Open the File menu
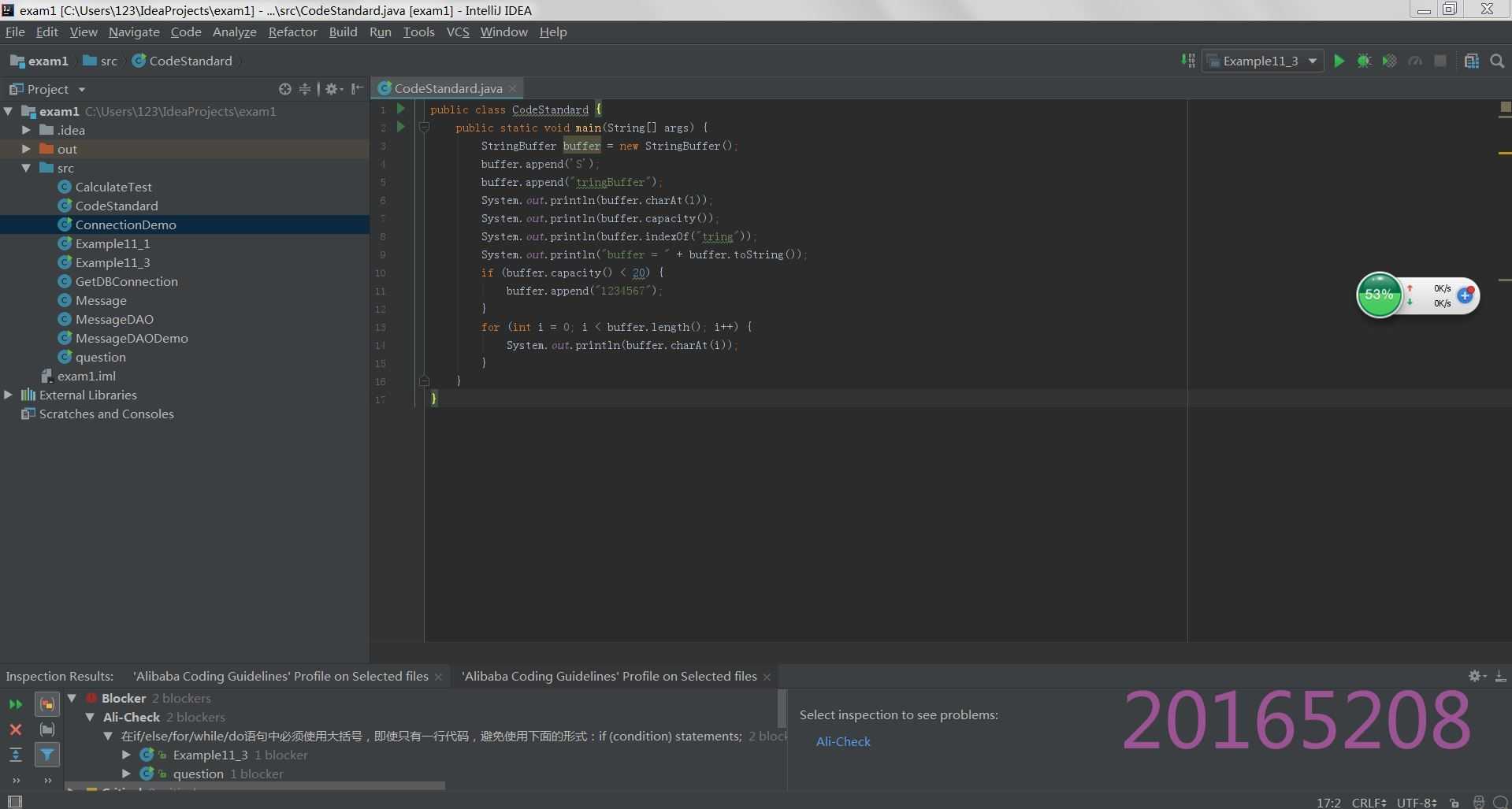Viewport: 1512px width, 809px height. click(x=15, y=32)
